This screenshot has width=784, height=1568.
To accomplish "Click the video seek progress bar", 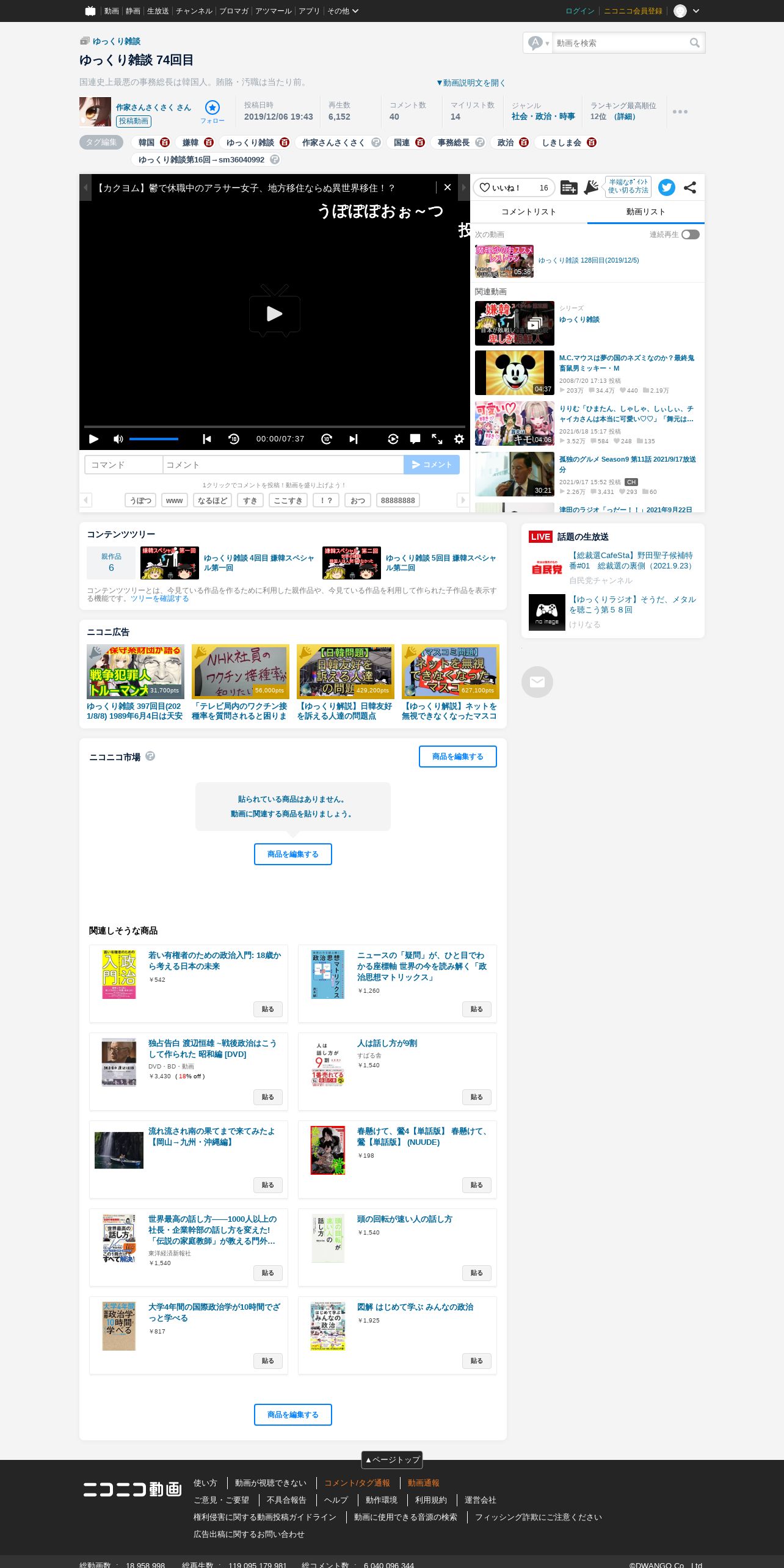I will click(274, 426).
